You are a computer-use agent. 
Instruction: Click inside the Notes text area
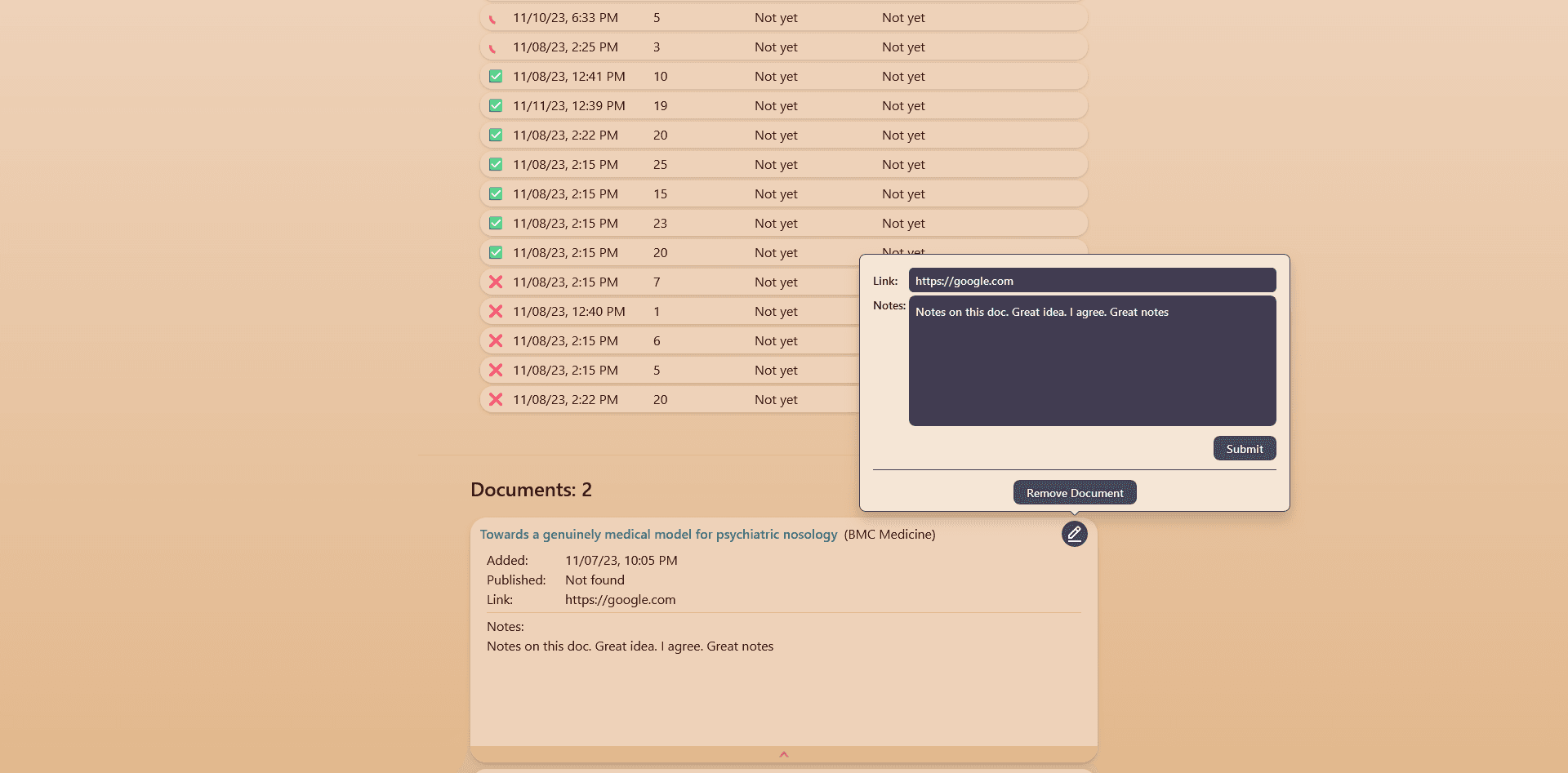[1092, 361]
